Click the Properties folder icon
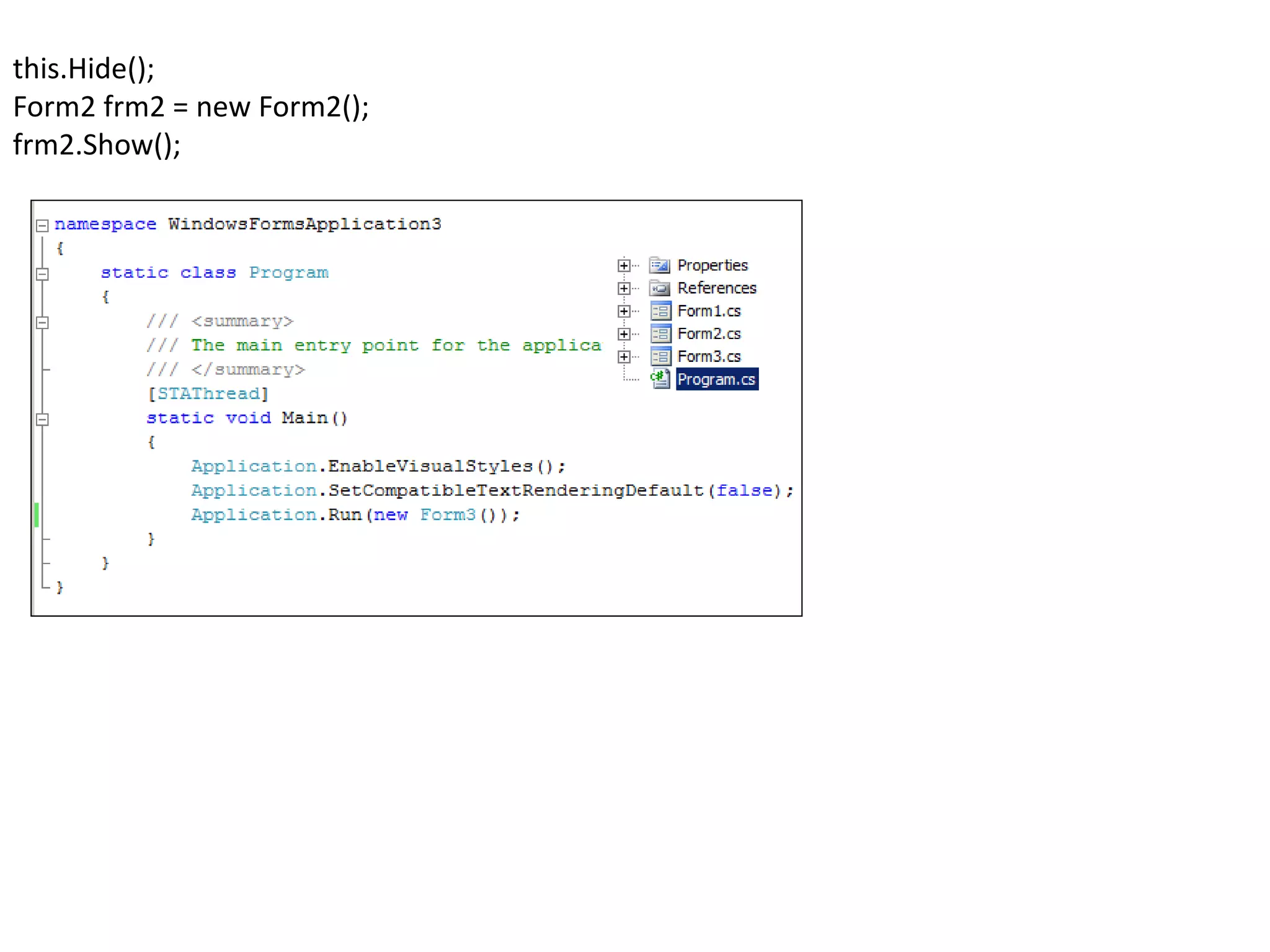 (x=660, y=265)
